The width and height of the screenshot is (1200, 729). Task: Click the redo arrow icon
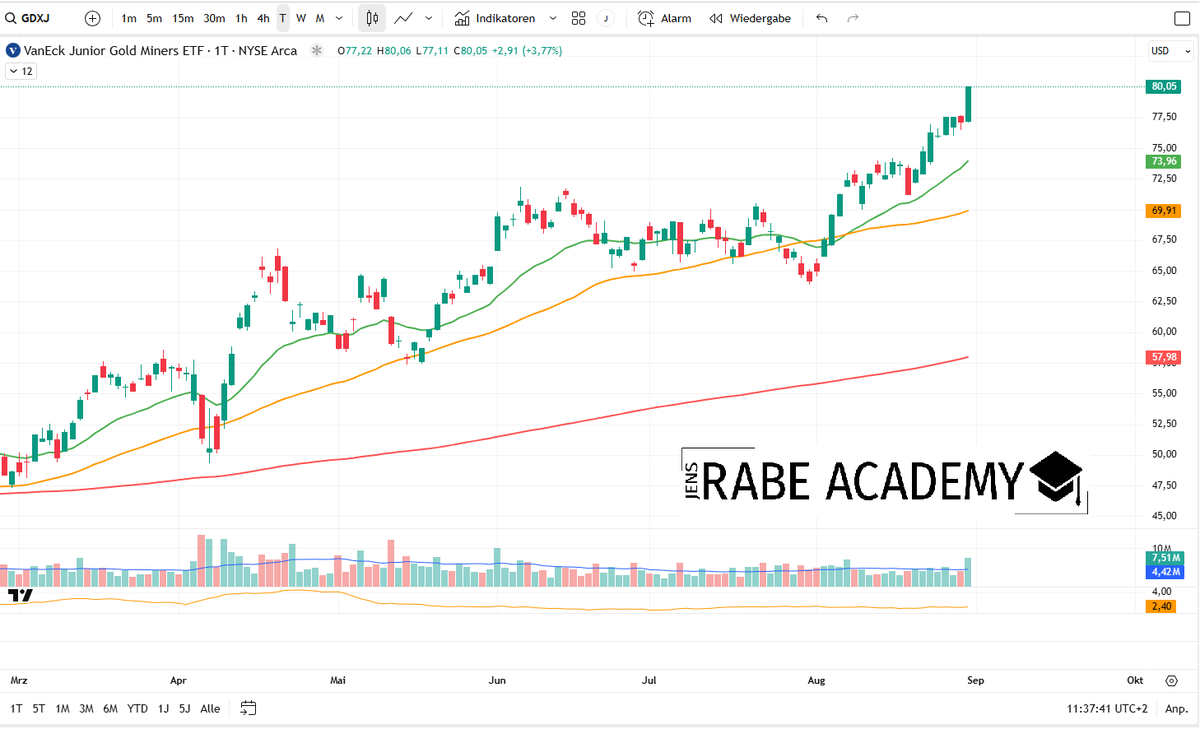pyautogui.click(x=853, y=18)
